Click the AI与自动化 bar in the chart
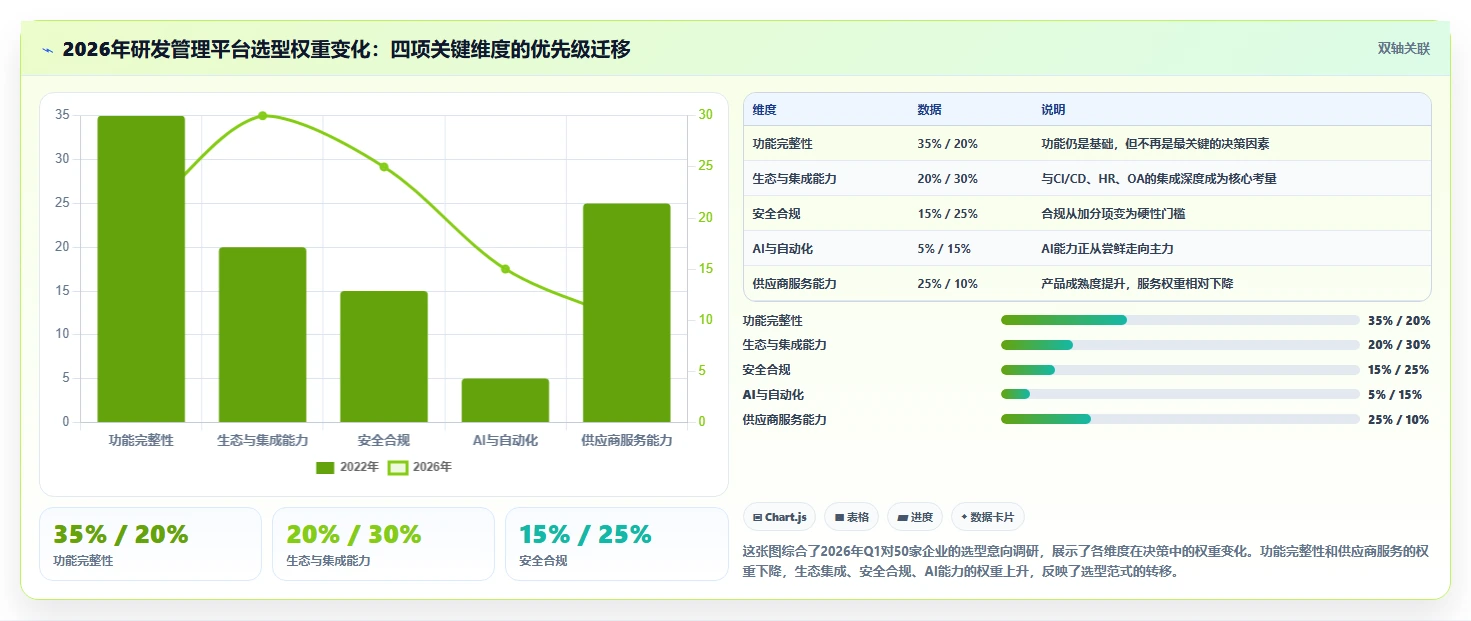 pyautogui.click(x=505, y=400)
